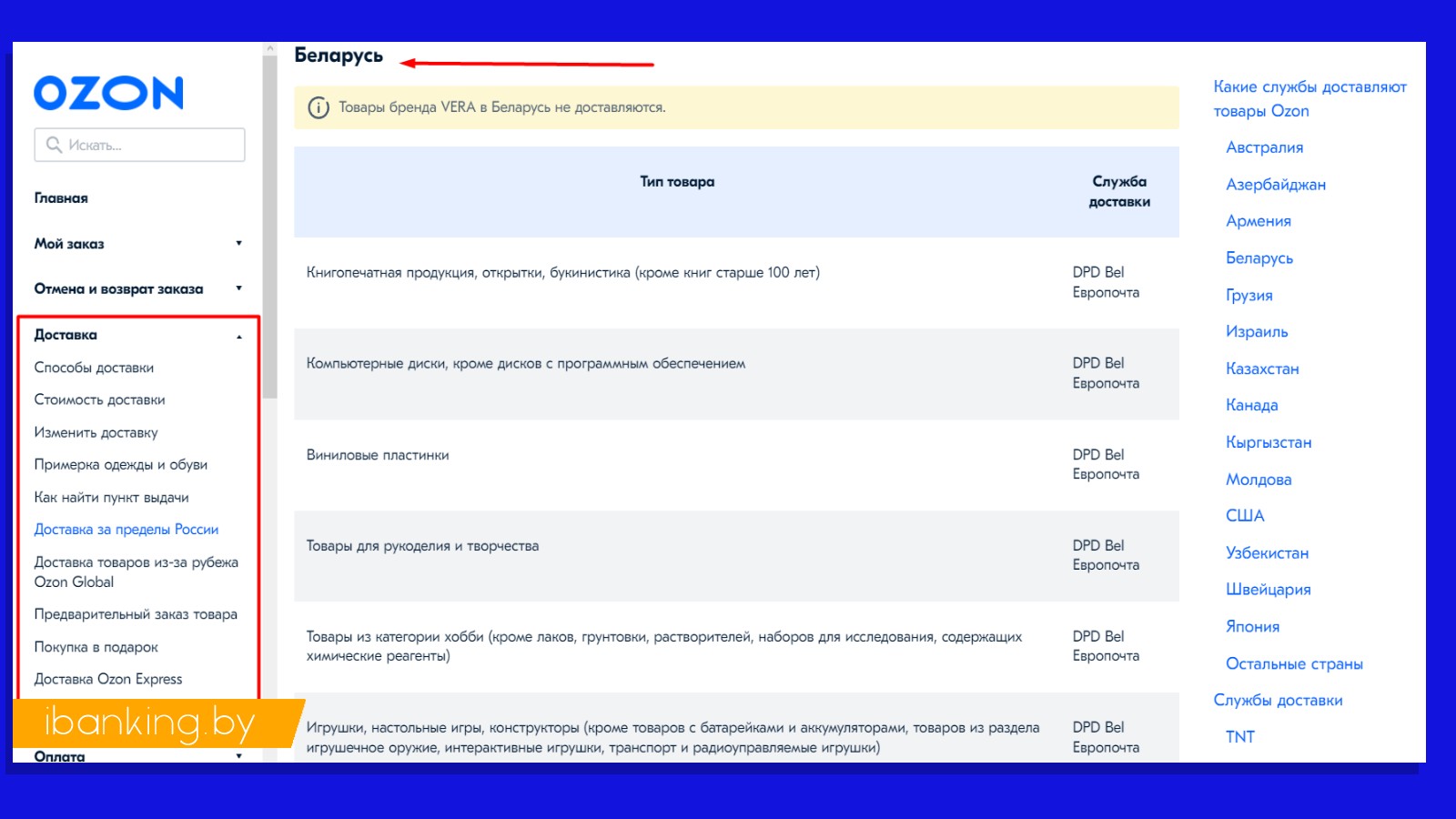
Task: Jump to Остальные страны section
Action: 1294,663
